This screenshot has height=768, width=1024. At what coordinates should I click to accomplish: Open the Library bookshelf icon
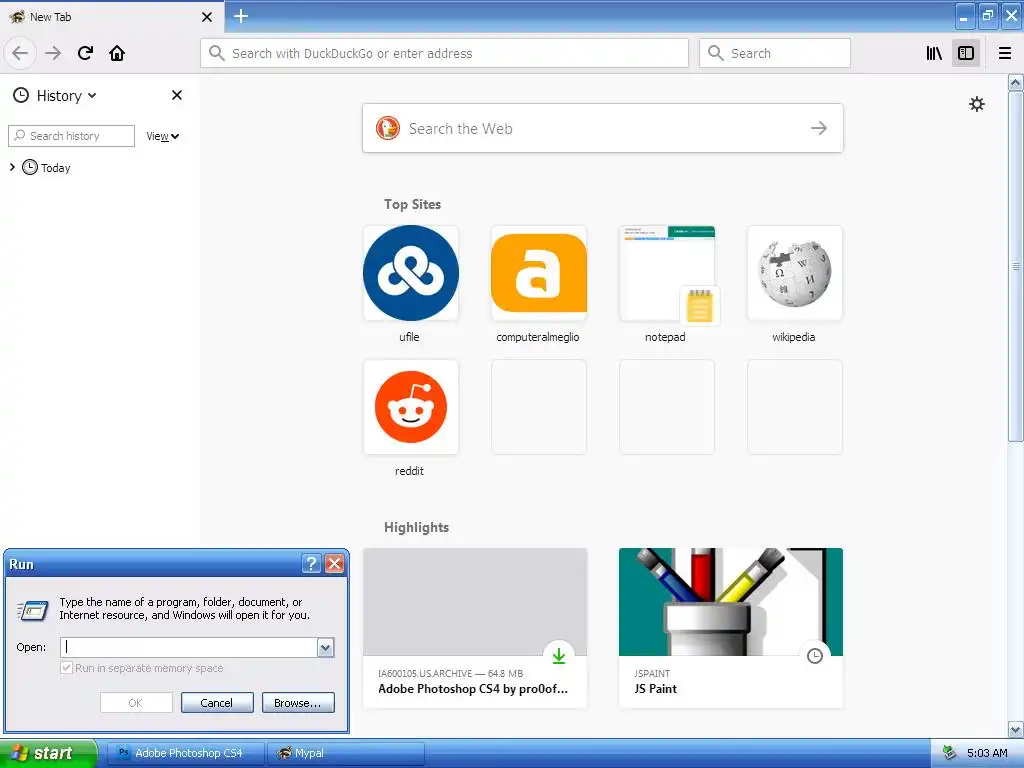coord(934,53)
